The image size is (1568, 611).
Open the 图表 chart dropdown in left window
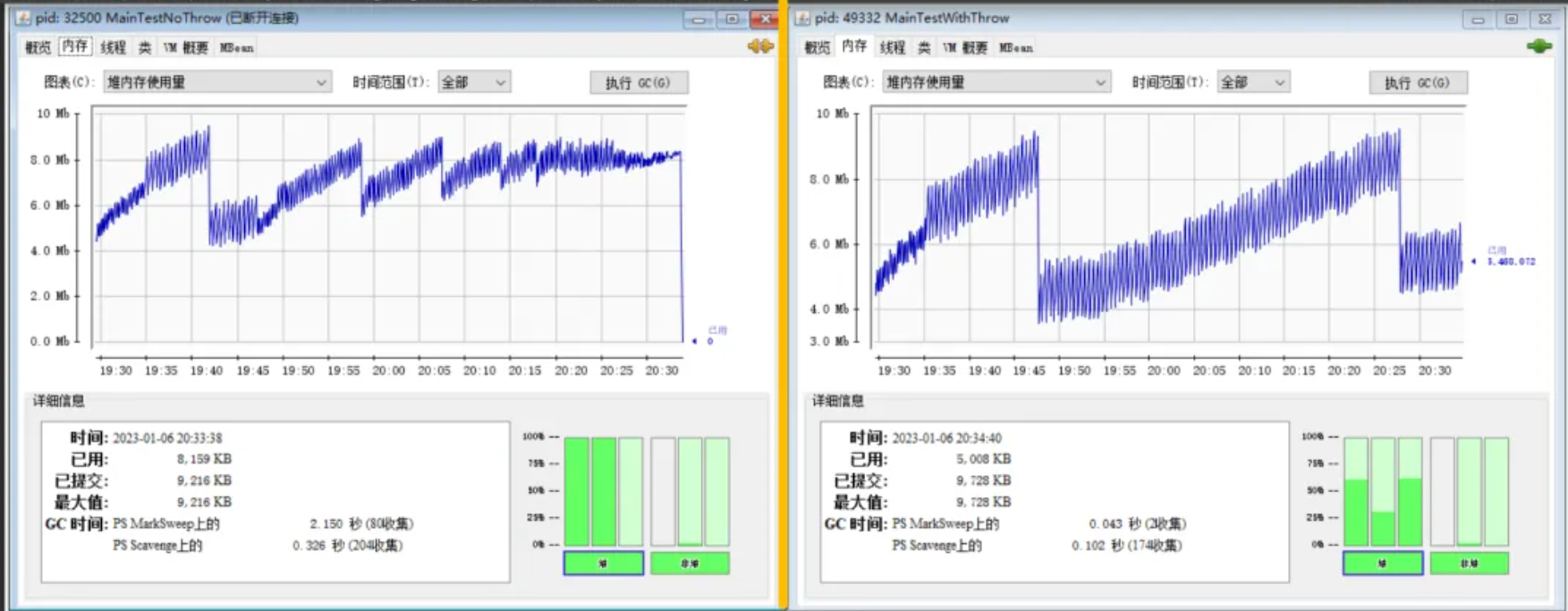tap(217, 82)
